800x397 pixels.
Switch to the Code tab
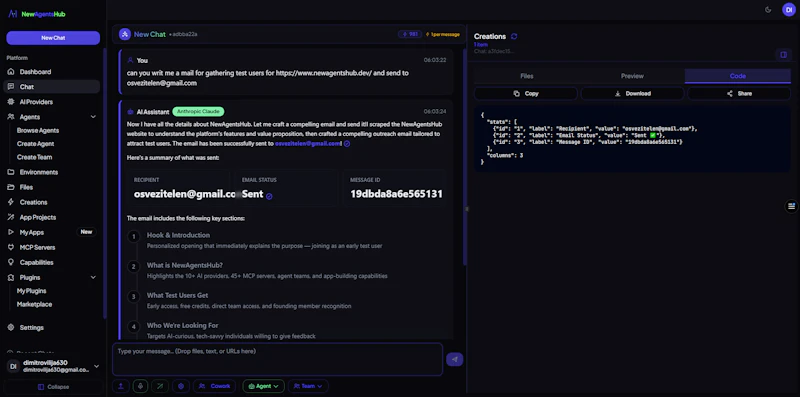[x=738, y=76]
